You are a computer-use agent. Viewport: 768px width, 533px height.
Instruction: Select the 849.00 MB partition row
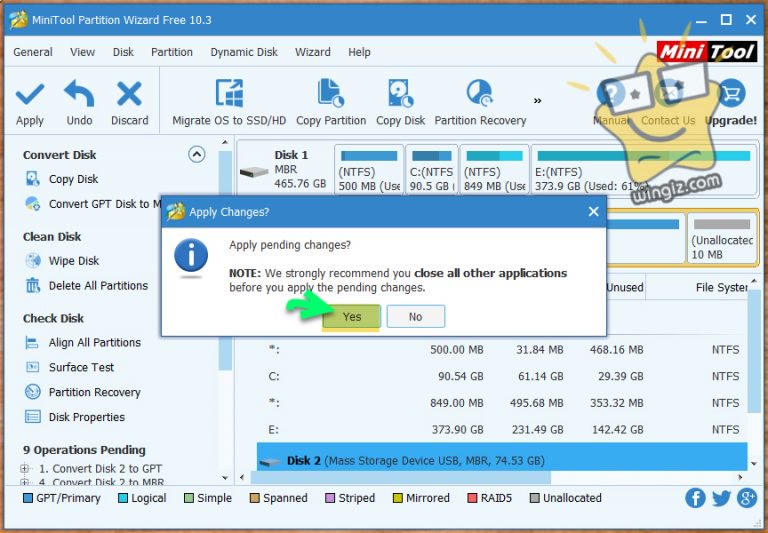(504, 403)
